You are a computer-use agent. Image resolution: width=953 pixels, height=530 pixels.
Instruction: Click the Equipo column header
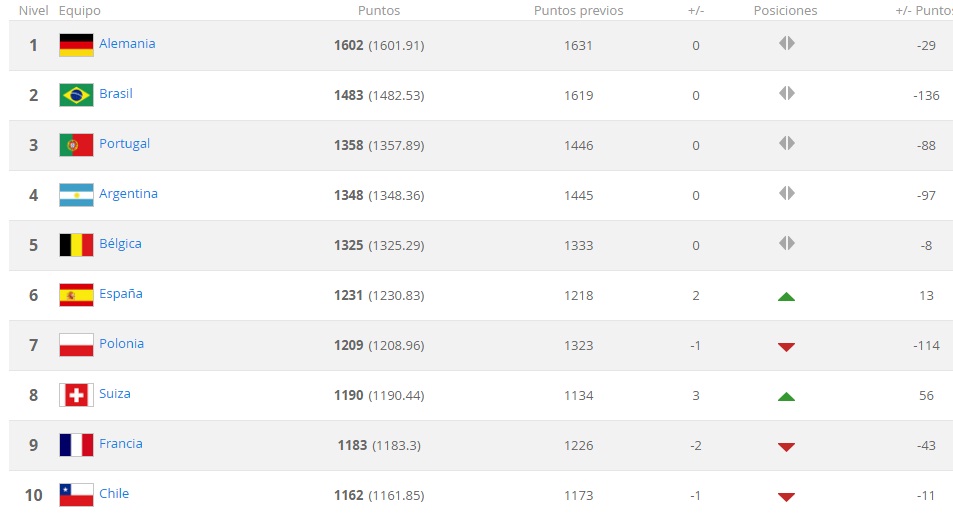pos(80,11)
